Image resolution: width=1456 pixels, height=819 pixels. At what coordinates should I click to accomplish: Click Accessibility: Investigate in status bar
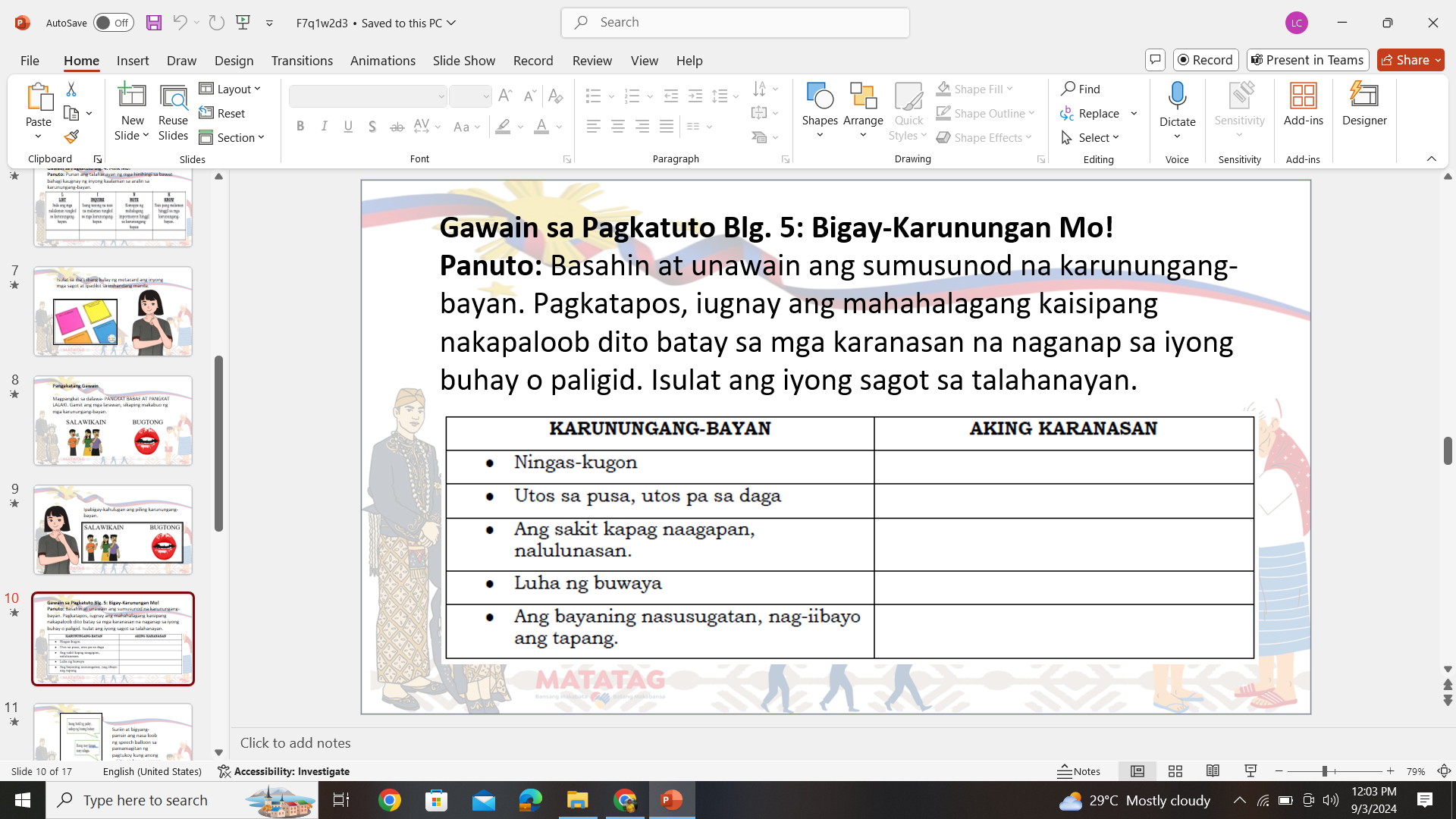pos(284,771)
